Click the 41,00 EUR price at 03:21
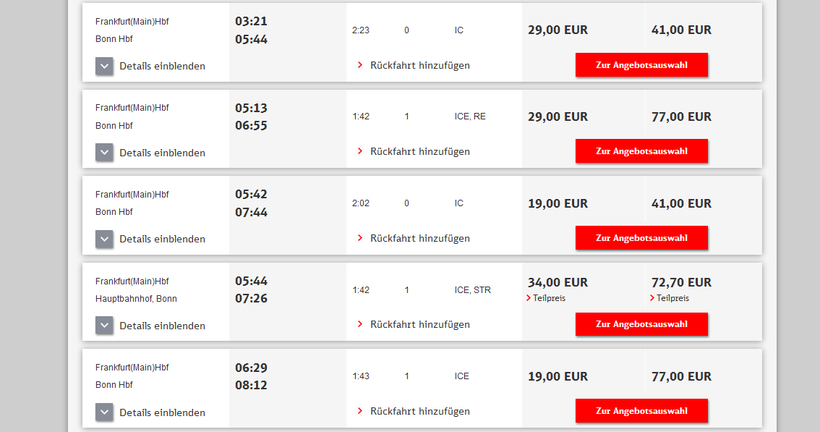 [x=681, y=30]
